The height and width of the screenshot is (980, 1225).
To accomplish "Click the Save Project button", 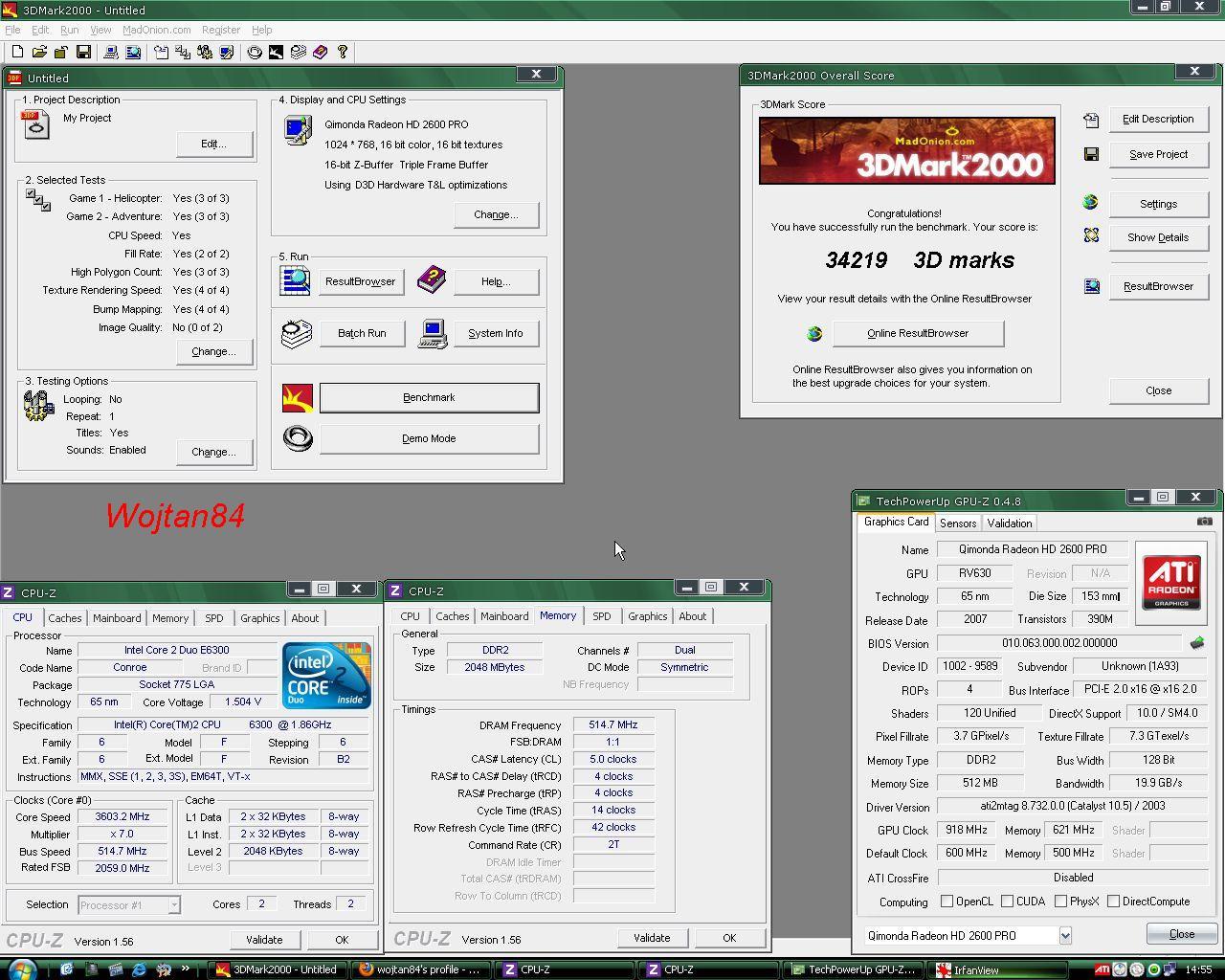I will pyautogui.click(x=1158, y=154).
